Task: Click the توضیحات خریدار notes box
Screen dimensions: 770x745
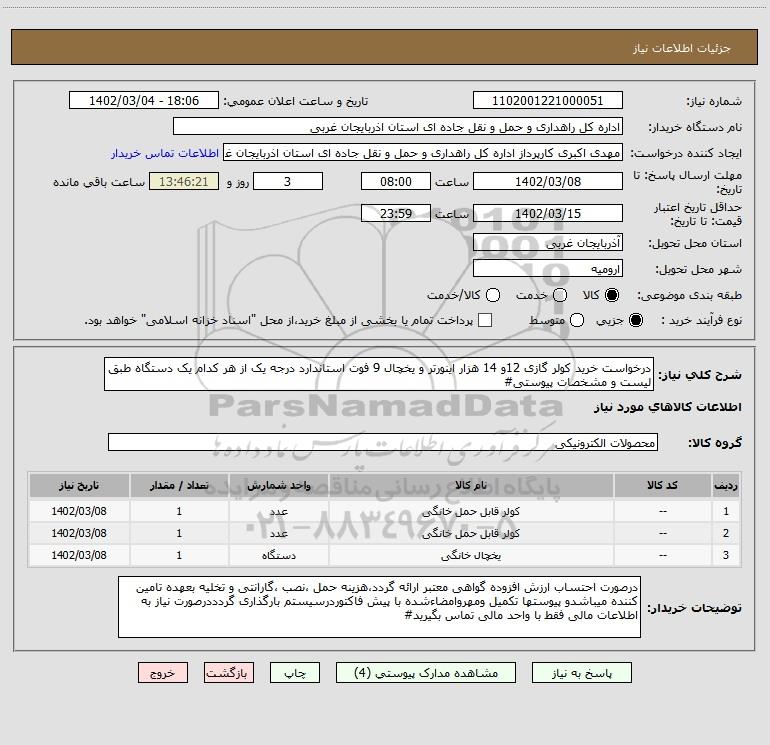Action: [x=379, y=607]
